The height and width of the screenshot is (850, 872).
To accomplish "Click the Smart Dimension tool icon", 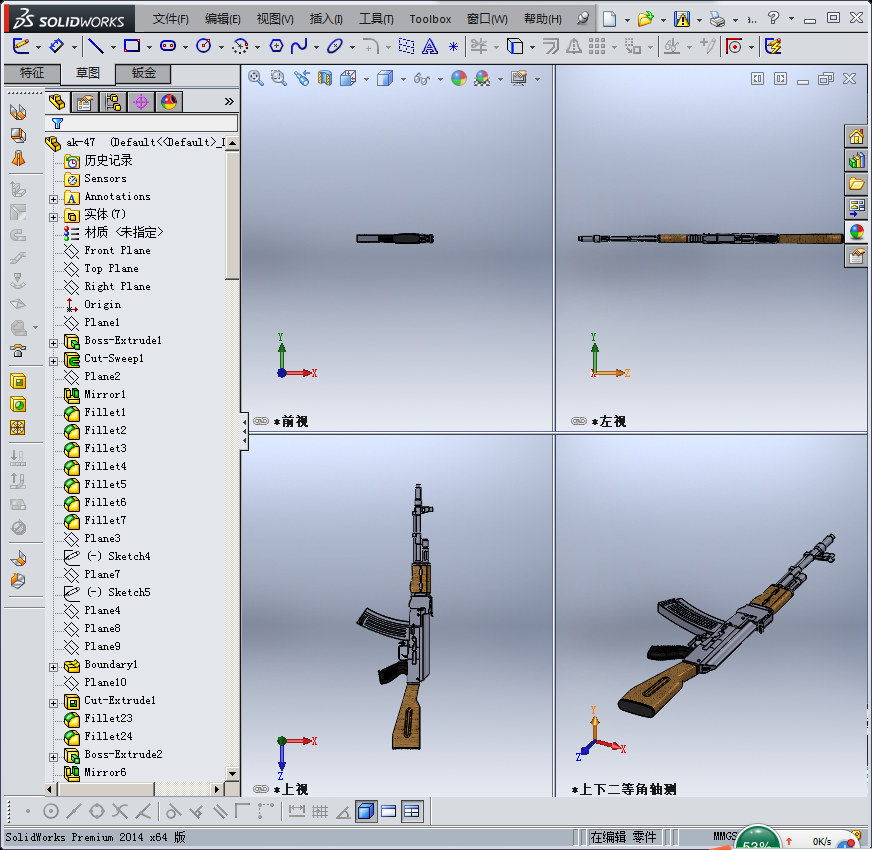I will coord(57,46).
